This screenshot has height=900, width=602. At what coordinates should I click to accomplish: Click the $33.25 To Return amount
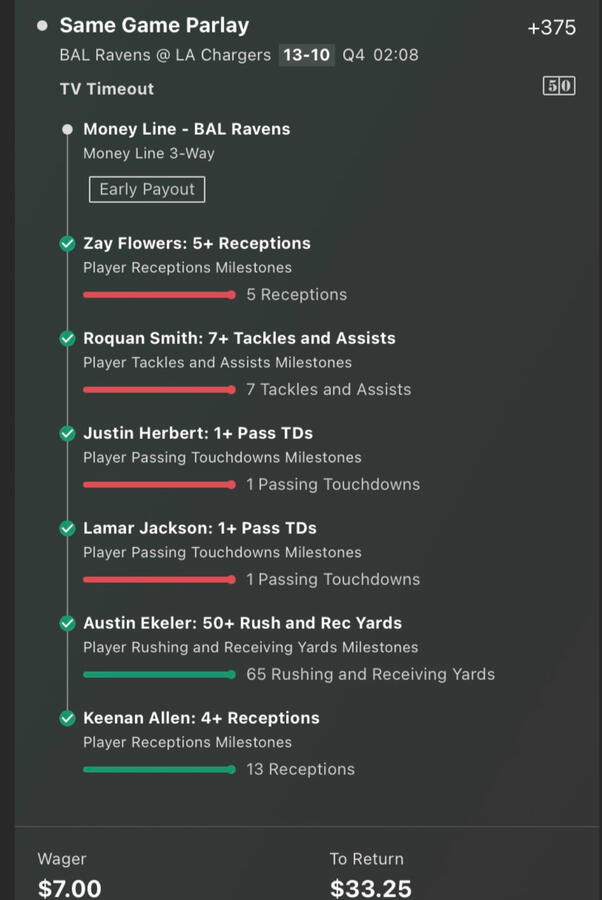[x=371, y=889]
